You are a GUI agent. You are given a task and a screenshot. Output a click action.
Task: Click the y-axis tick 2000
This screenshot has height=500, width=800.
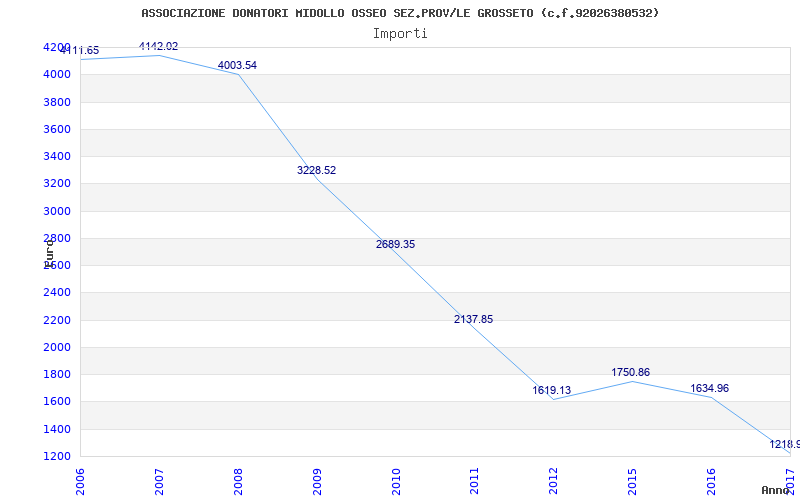57,347
